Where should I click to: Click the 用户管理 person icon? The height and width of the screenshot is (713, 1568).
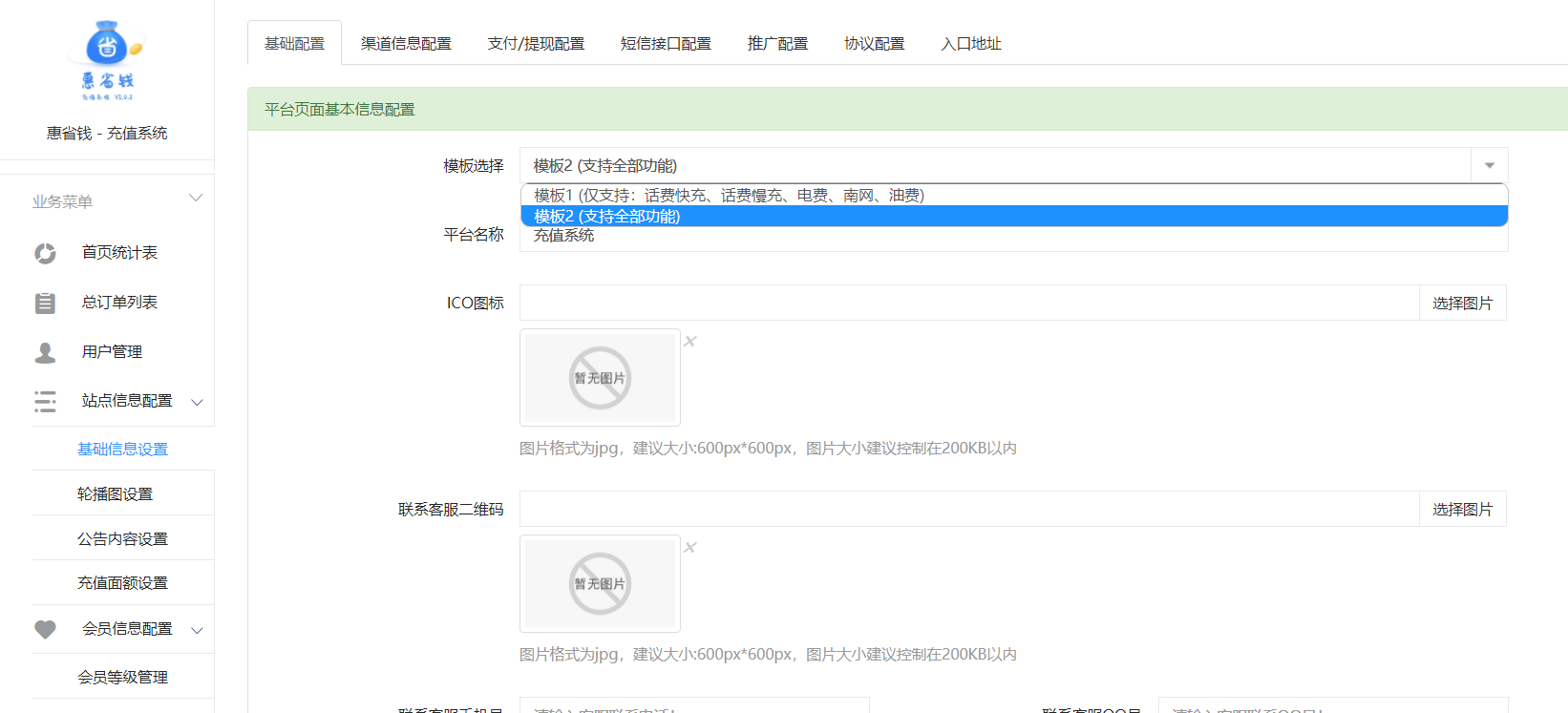click(x=45, y=352)
